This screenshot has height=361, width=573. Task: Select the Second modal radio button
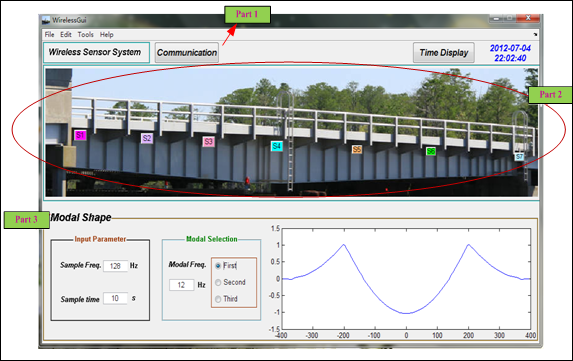(218, 282)
